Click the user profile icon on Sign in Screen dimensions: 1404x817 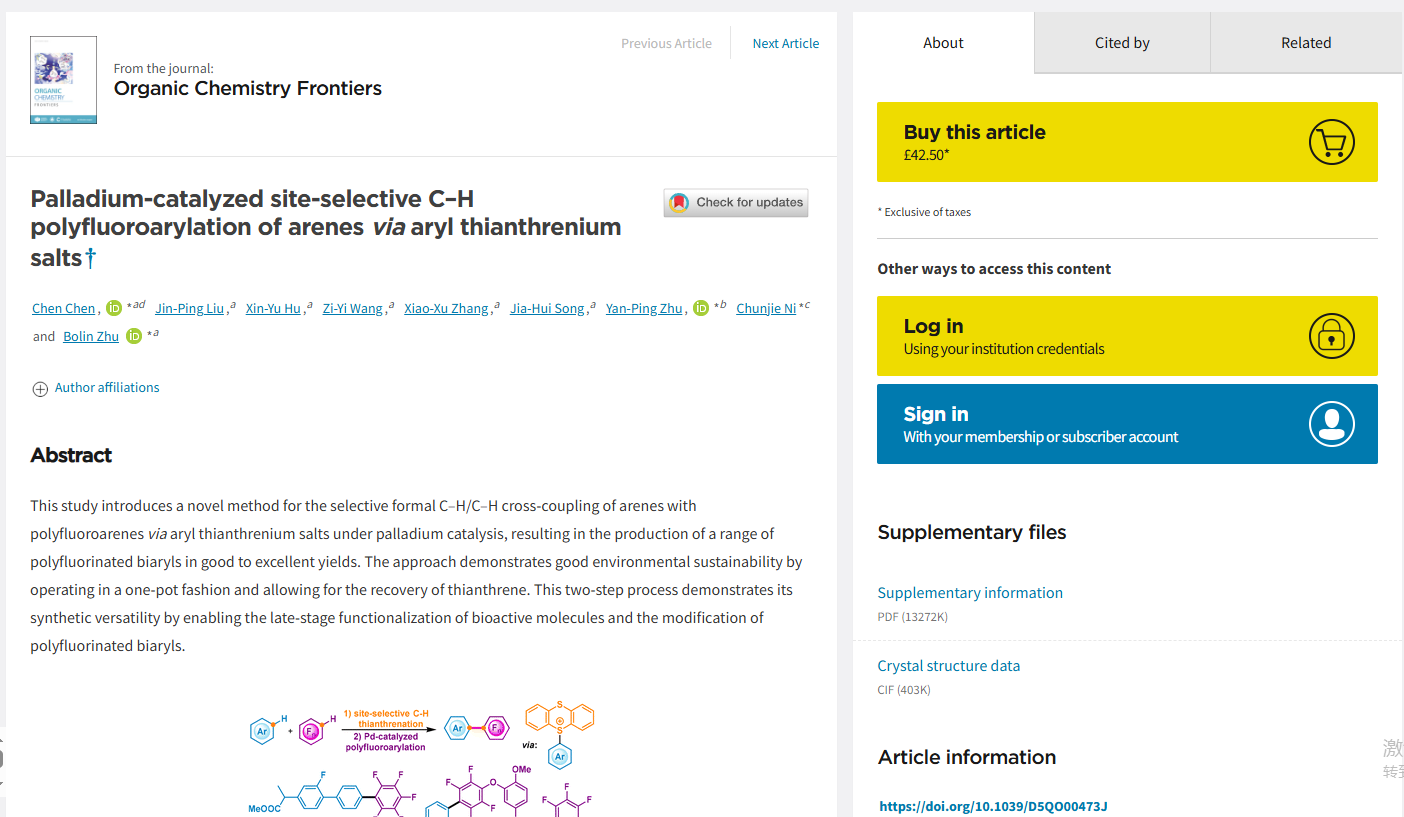(1331, 424)
